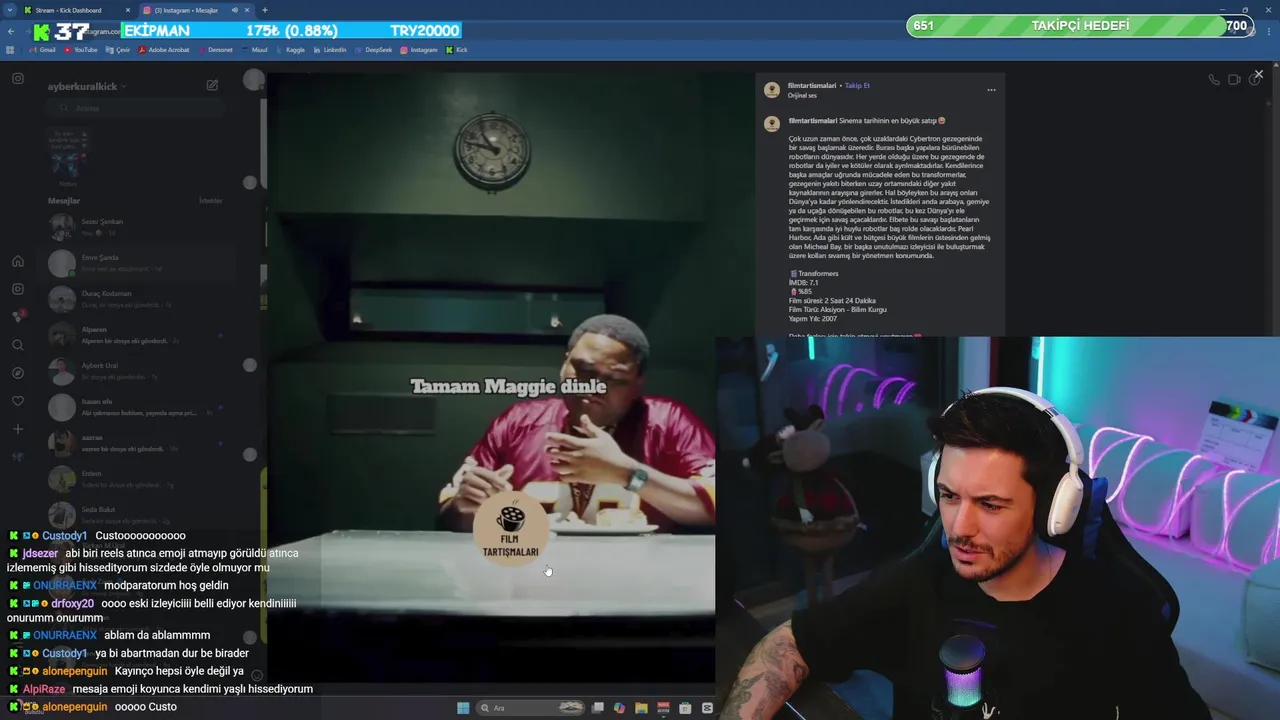Open the Instagram logo in the sidebar

(x=18, y=78)
